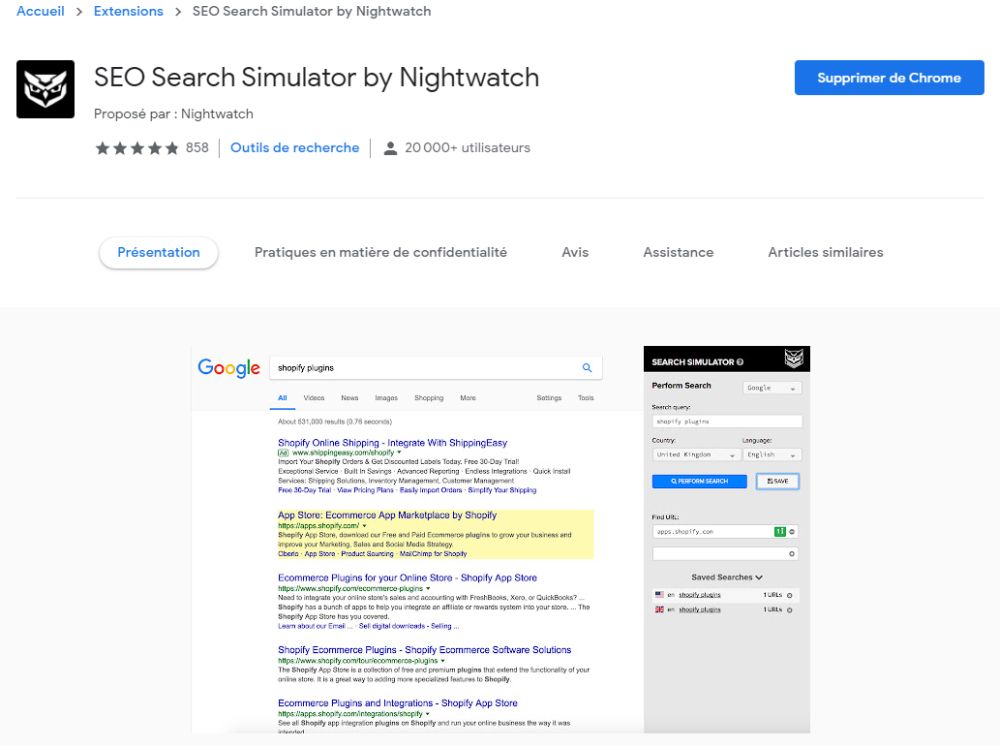Open the Outils de recherche category link
Screen dimensions: 1000x746
(295, 148)
